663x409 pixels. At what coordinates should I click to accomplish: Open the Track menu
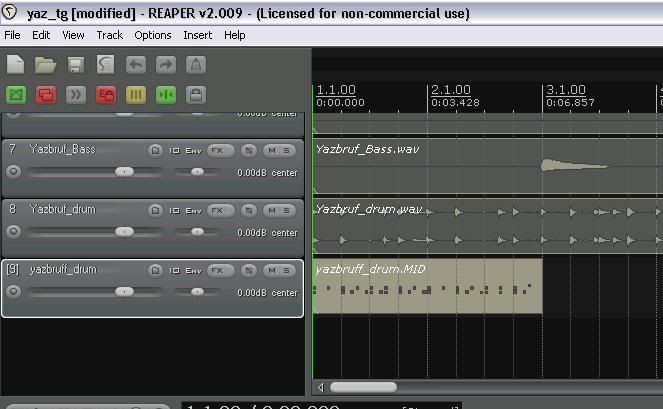tap(110, 35)
